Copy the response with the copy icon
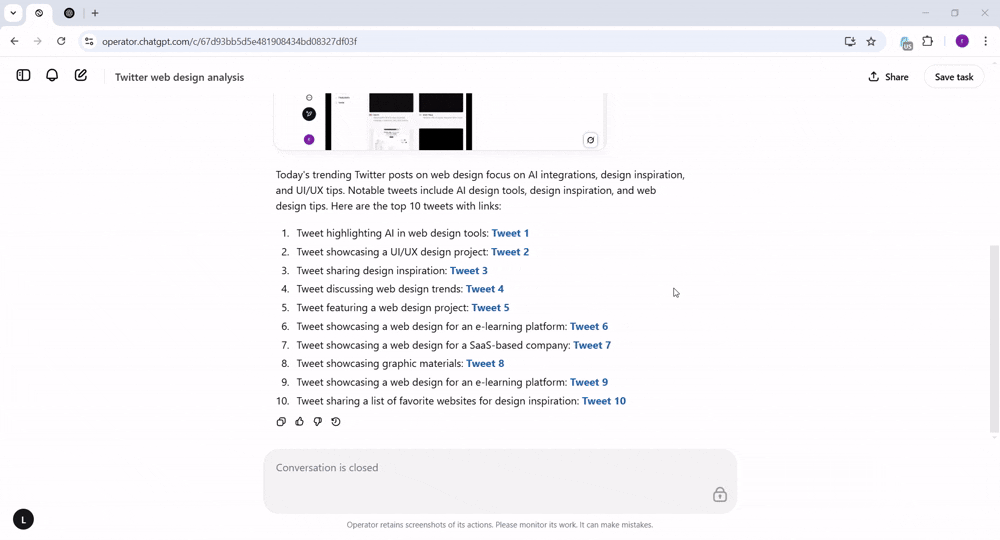 [281, 421]
